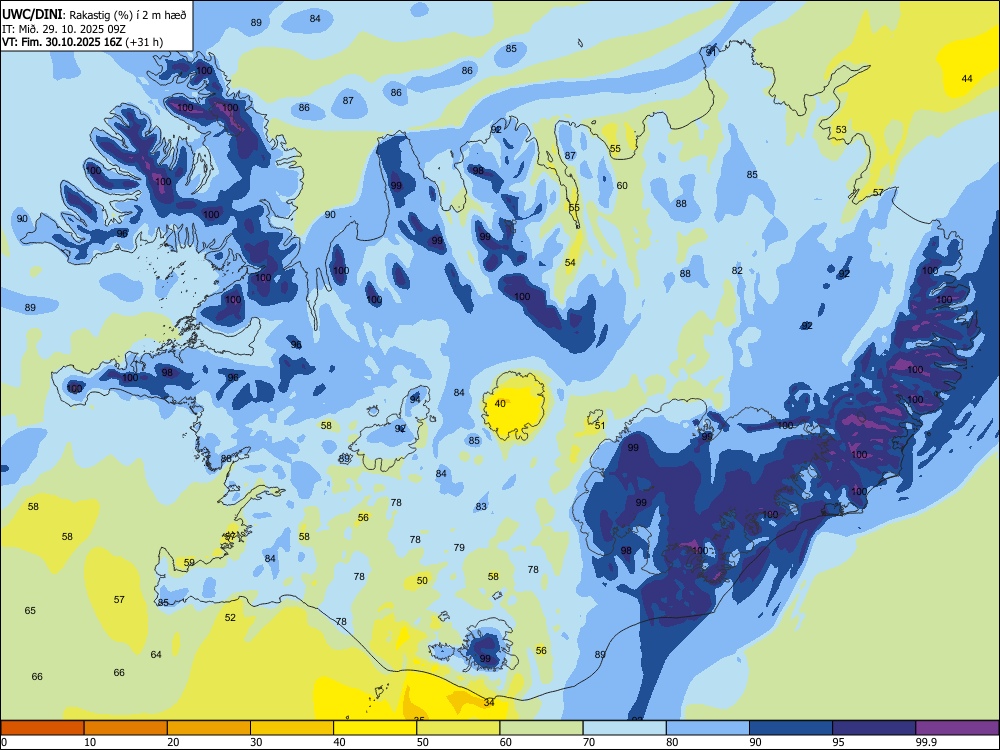The image size is (1000, 750).
Task: Click the '99.9' legend tick label
Action: click(925, 742)
